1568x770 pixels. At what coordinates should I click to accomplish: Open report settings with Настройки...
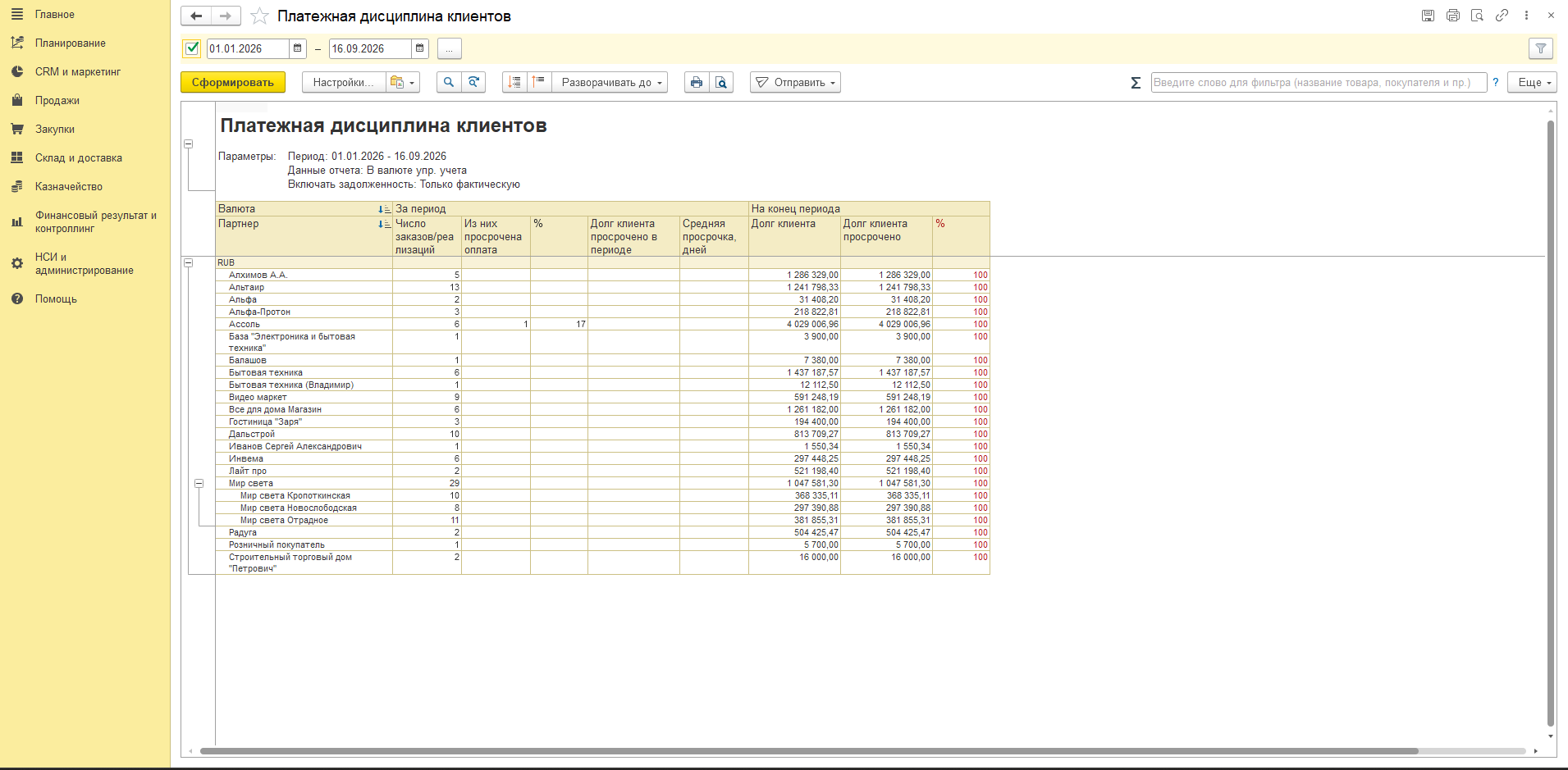[344, 82]
